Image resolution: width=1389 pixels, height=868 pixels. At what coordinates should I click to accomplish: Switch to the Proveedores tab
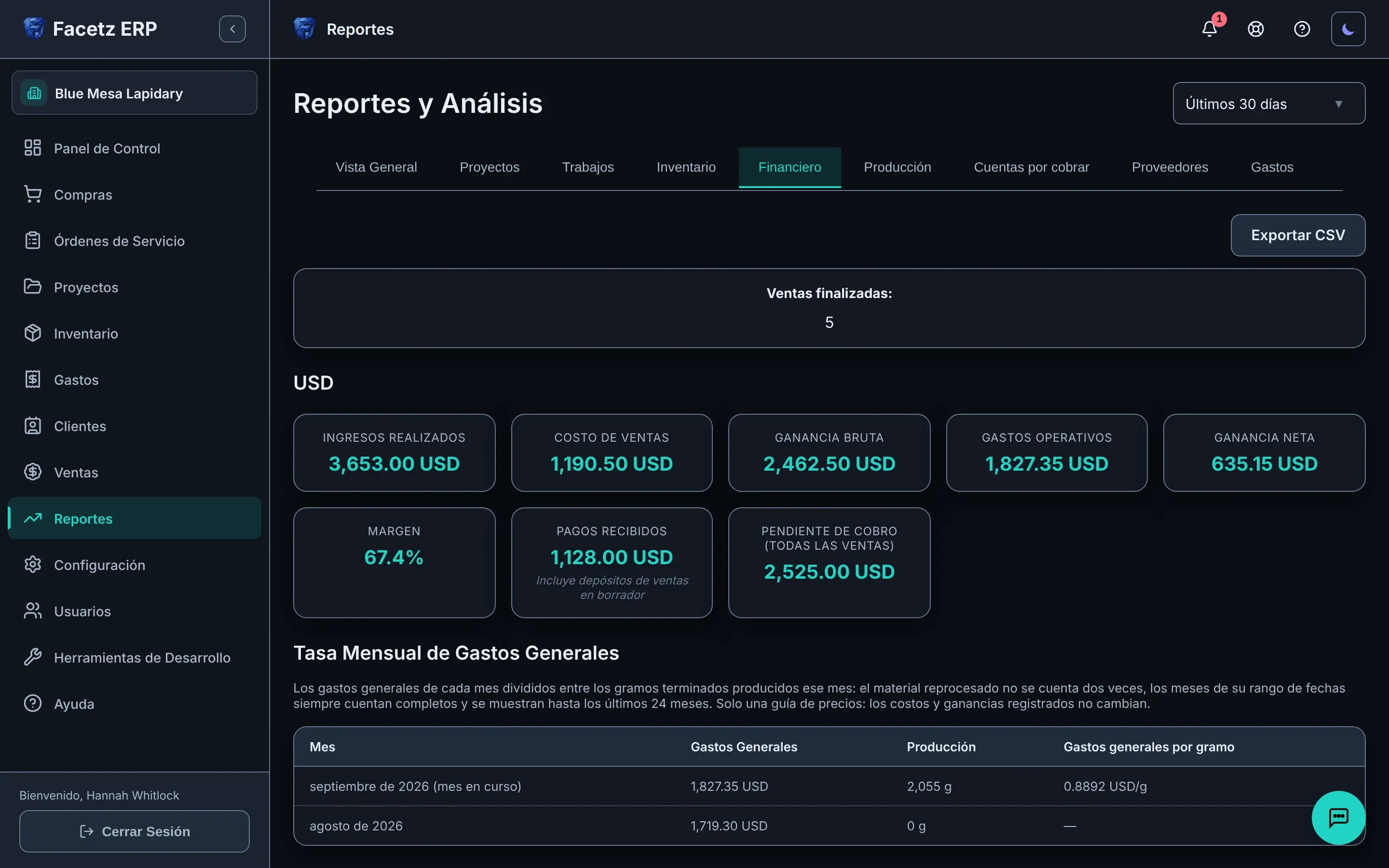(1170, 167)
